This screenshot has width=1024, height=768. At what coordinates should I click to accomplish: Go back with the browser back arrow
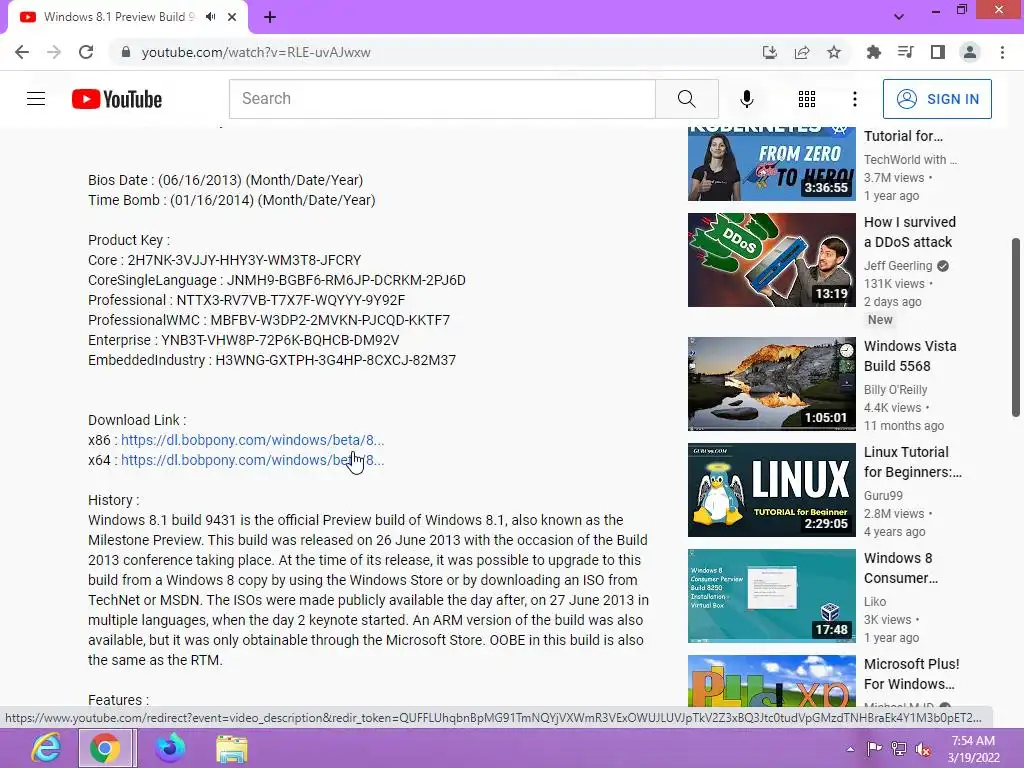[x=22, y=52]
